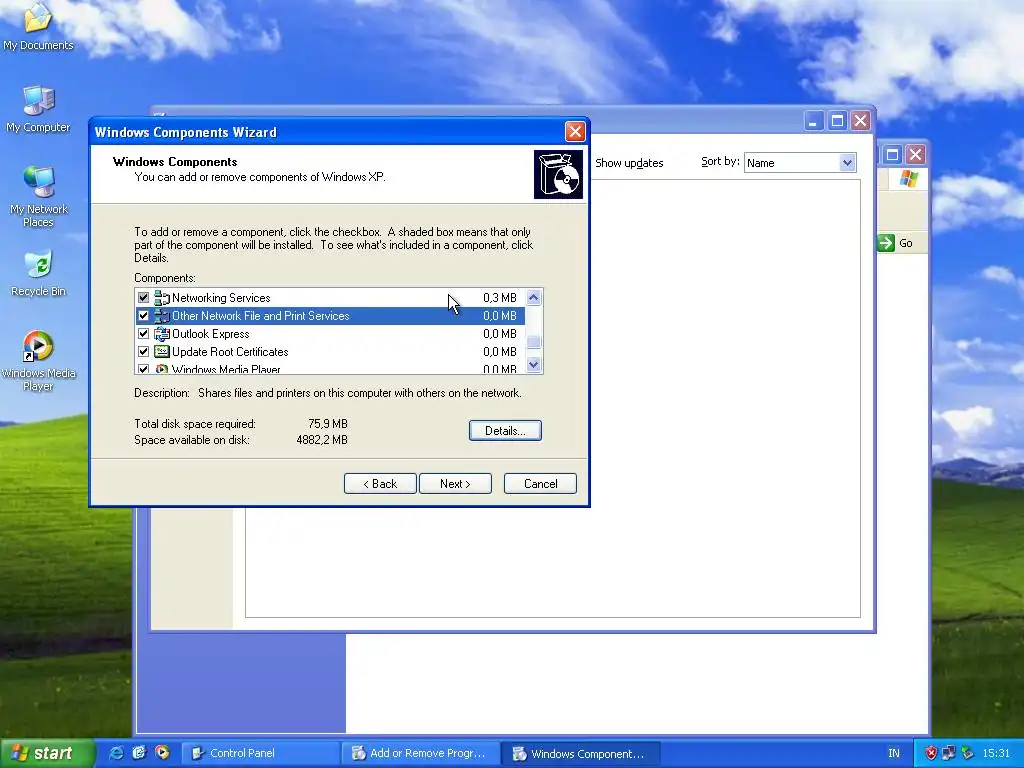
Task: Select the Outlook Express row text
Action: tap(211, 334)
